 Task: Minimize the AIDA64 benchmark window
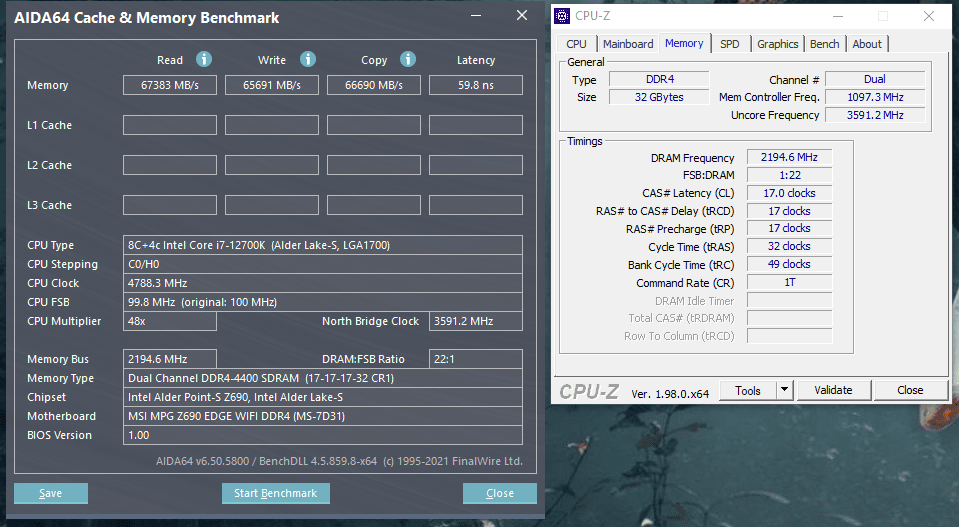pyautogui.click(x=476, y=16)
